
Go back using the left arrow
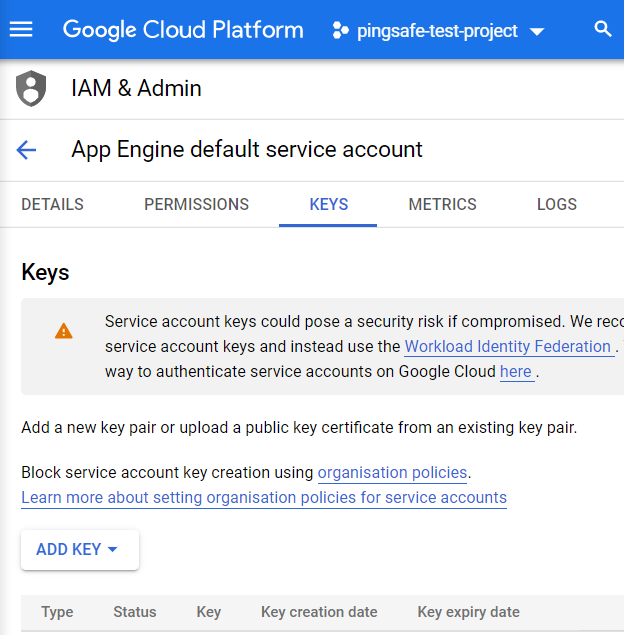(26, 150)
